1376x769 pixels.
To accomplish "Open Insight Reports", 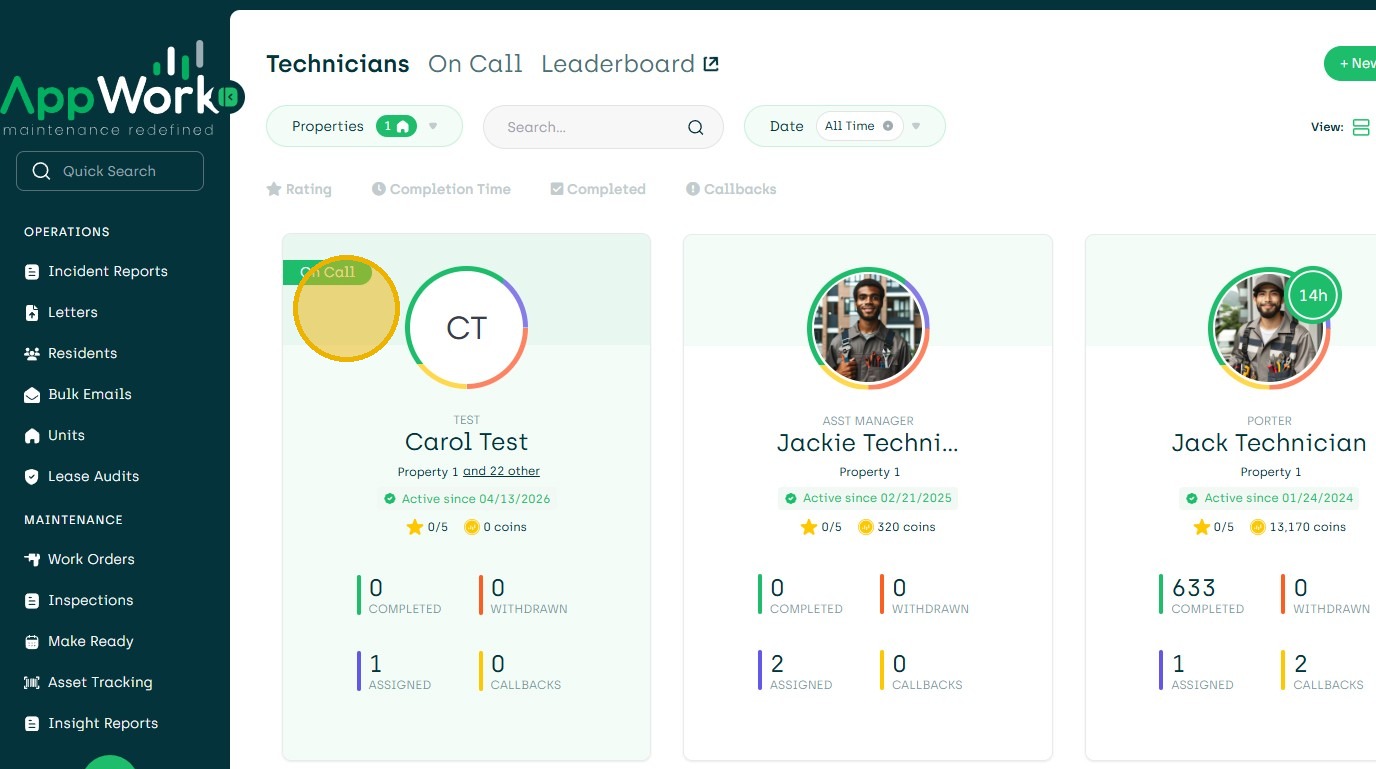I will 91,723.
